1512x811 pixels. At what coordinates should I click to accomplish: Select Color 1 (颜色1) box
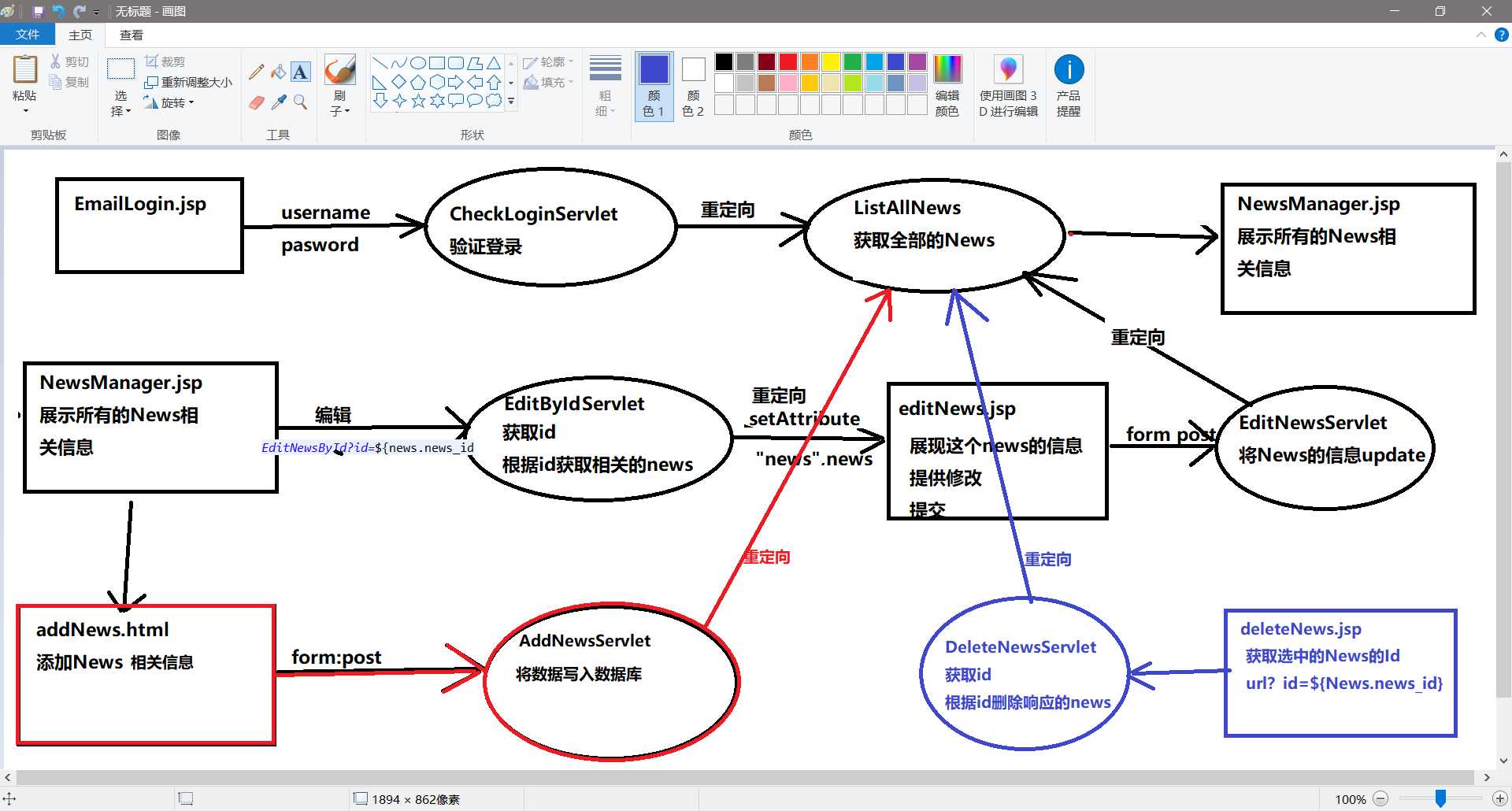coord(654,86)
